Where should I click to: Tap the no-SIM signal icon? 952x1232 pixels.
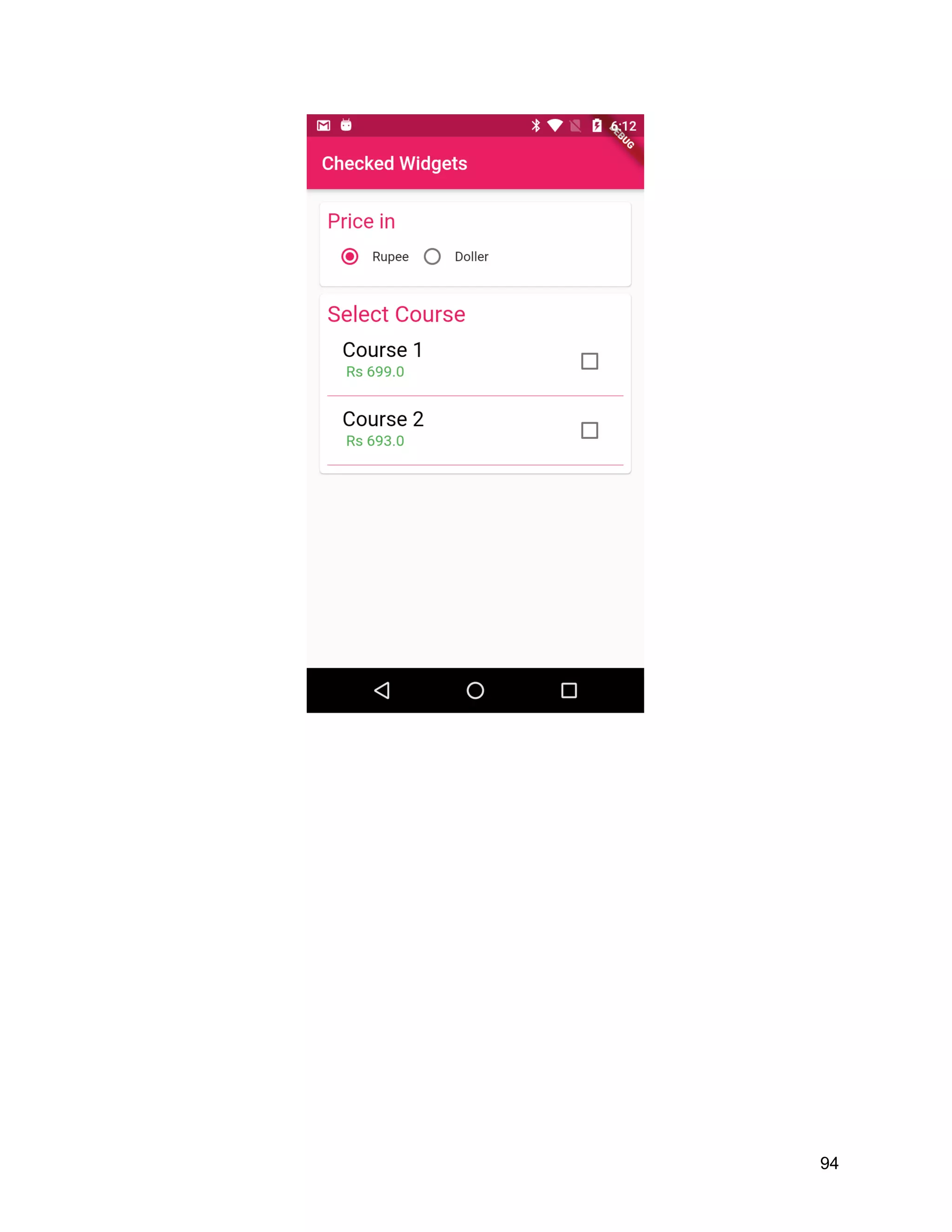(x=576, y=125)
